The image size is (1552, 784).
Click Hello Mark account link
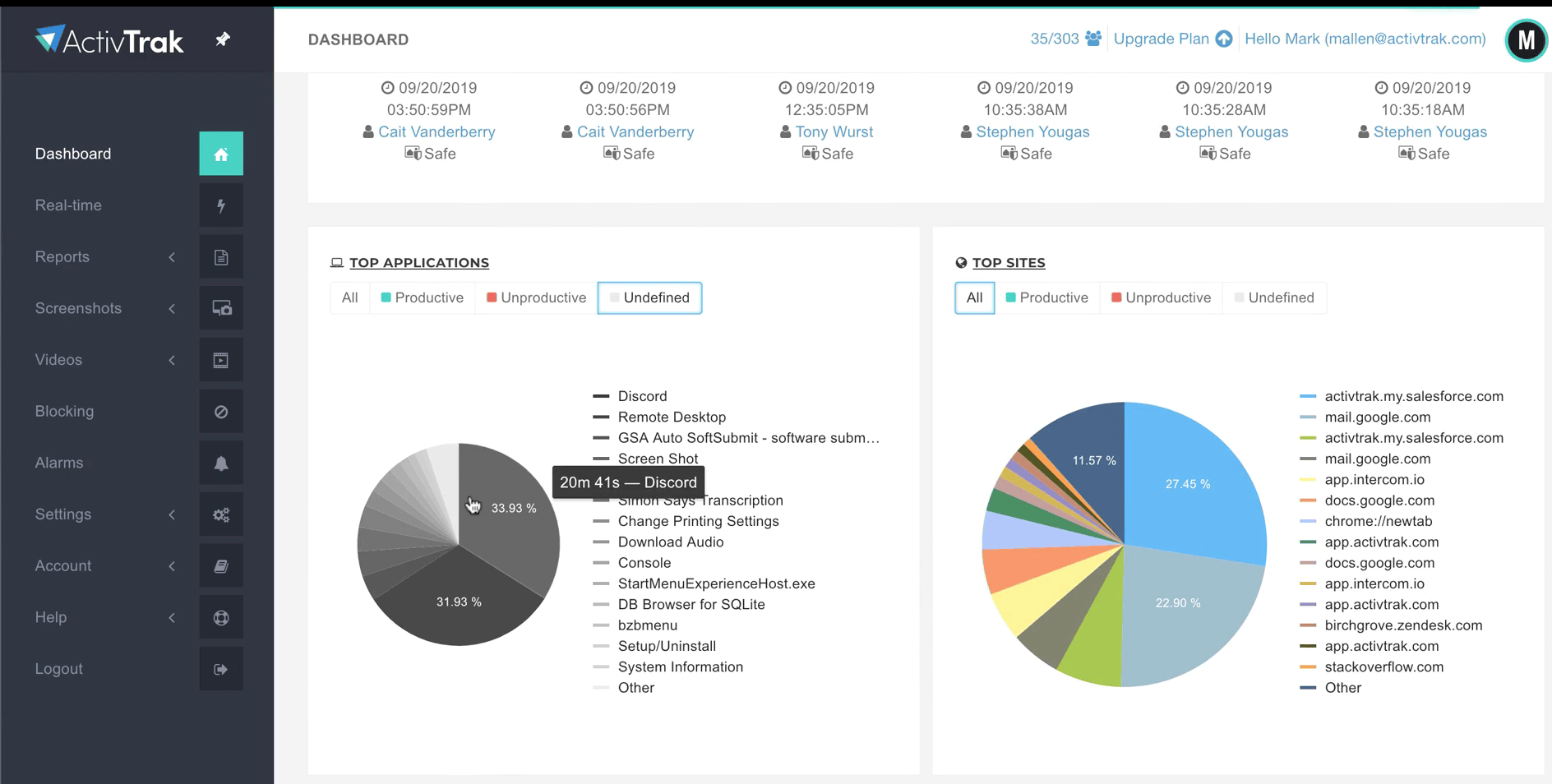1365,39
